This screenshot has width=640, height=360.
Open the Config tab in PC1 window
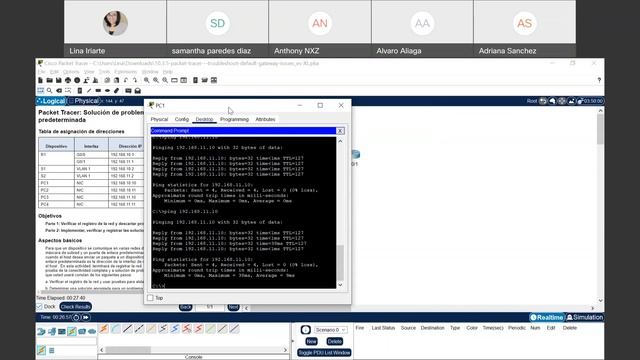(x=182, y=119)
